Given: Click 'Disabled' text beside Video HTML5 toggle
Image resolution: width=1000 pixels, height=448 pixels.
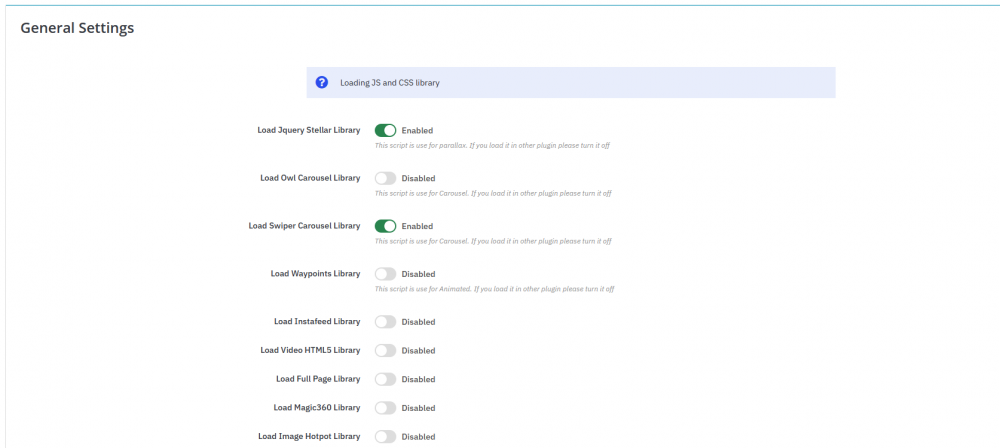Looking at the screenshot, I should (418, 351).
